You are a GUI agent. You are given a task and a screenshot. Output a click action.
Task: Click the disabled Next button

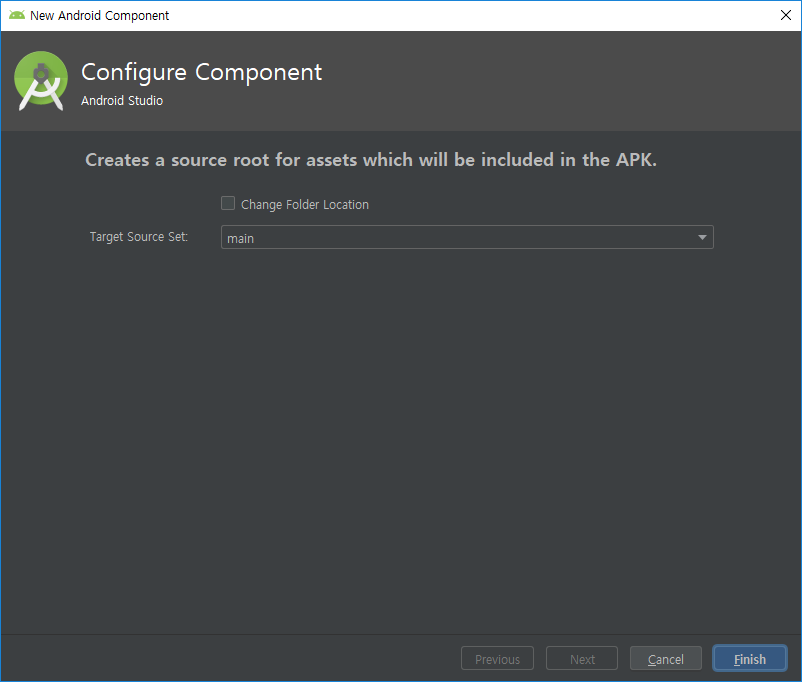582,658
